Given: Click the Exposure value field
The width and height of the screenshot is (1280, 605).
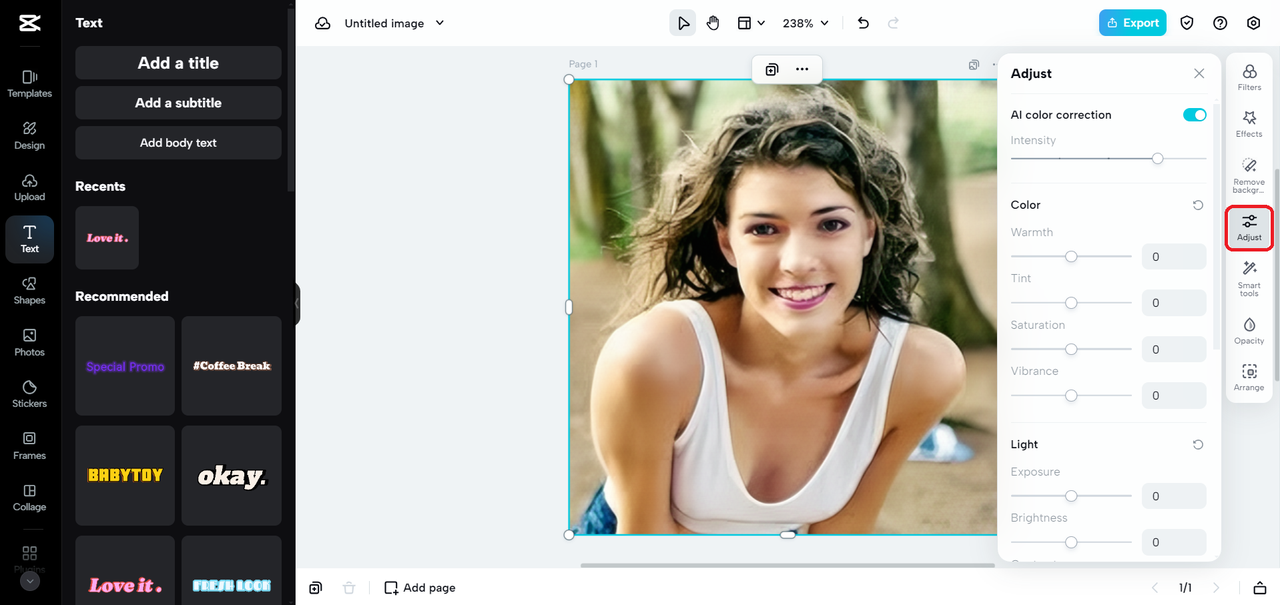Looking at the screenshot, I should (1174, 496).
